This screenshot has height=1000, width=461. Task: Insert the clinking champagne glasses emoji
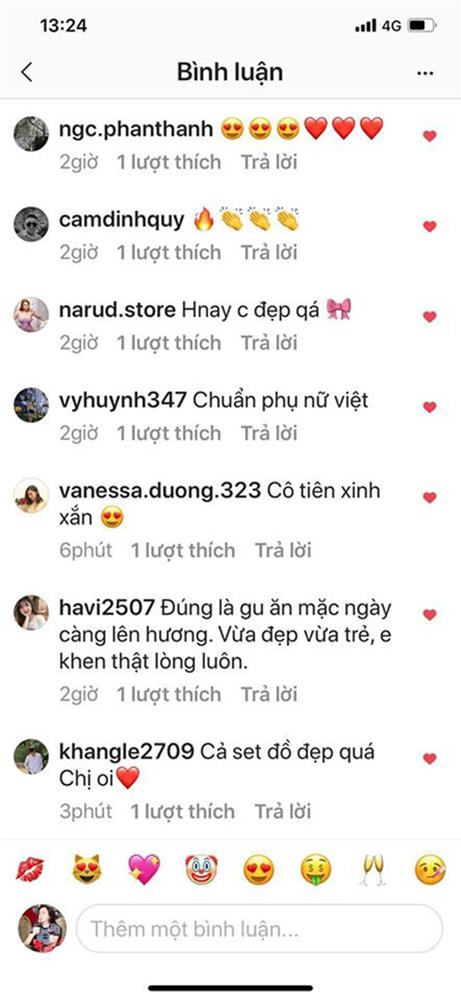click(x=372, y=869)
